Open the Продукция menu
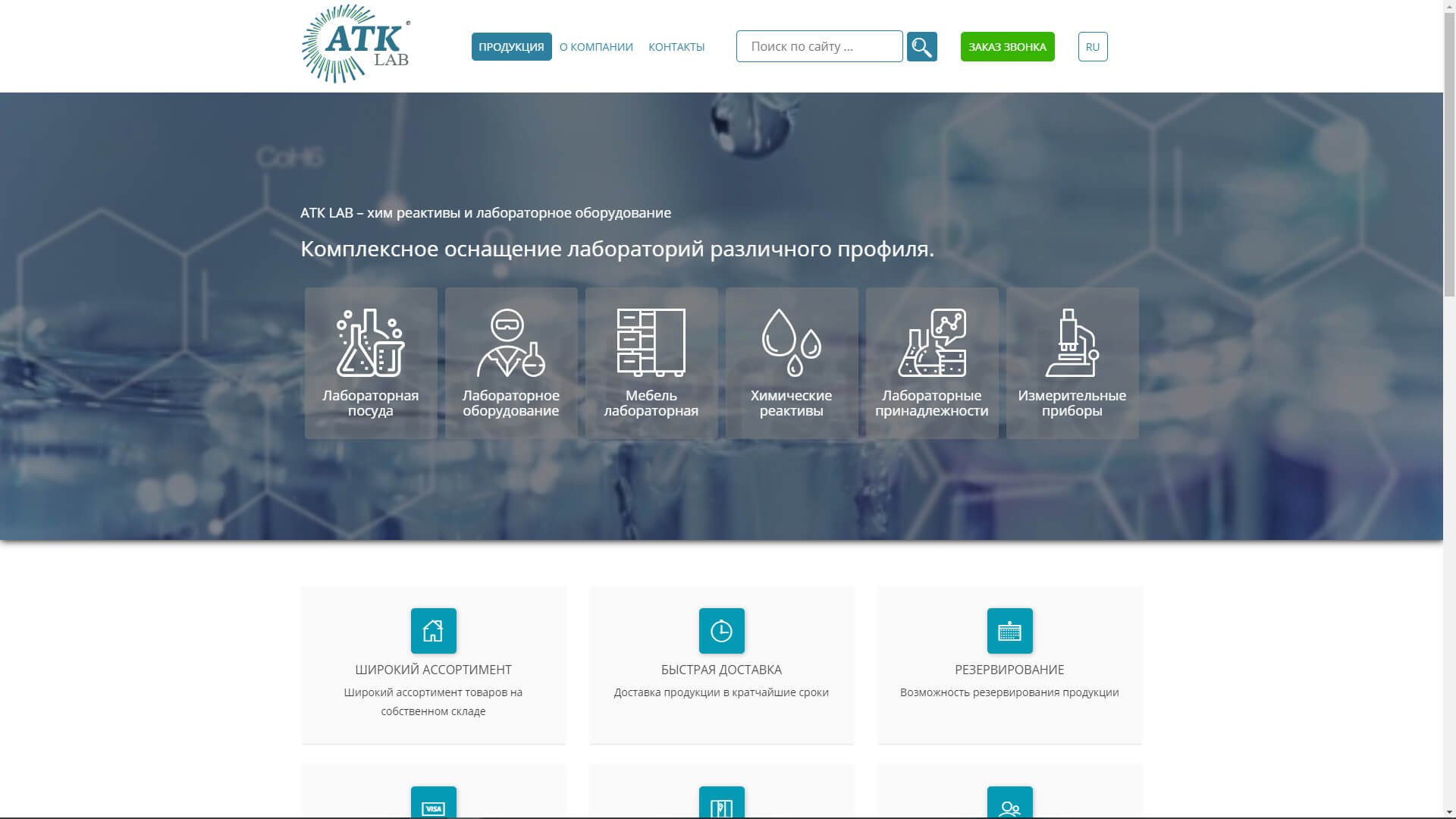Screen dimensions: 1456x819 (512, 47)
